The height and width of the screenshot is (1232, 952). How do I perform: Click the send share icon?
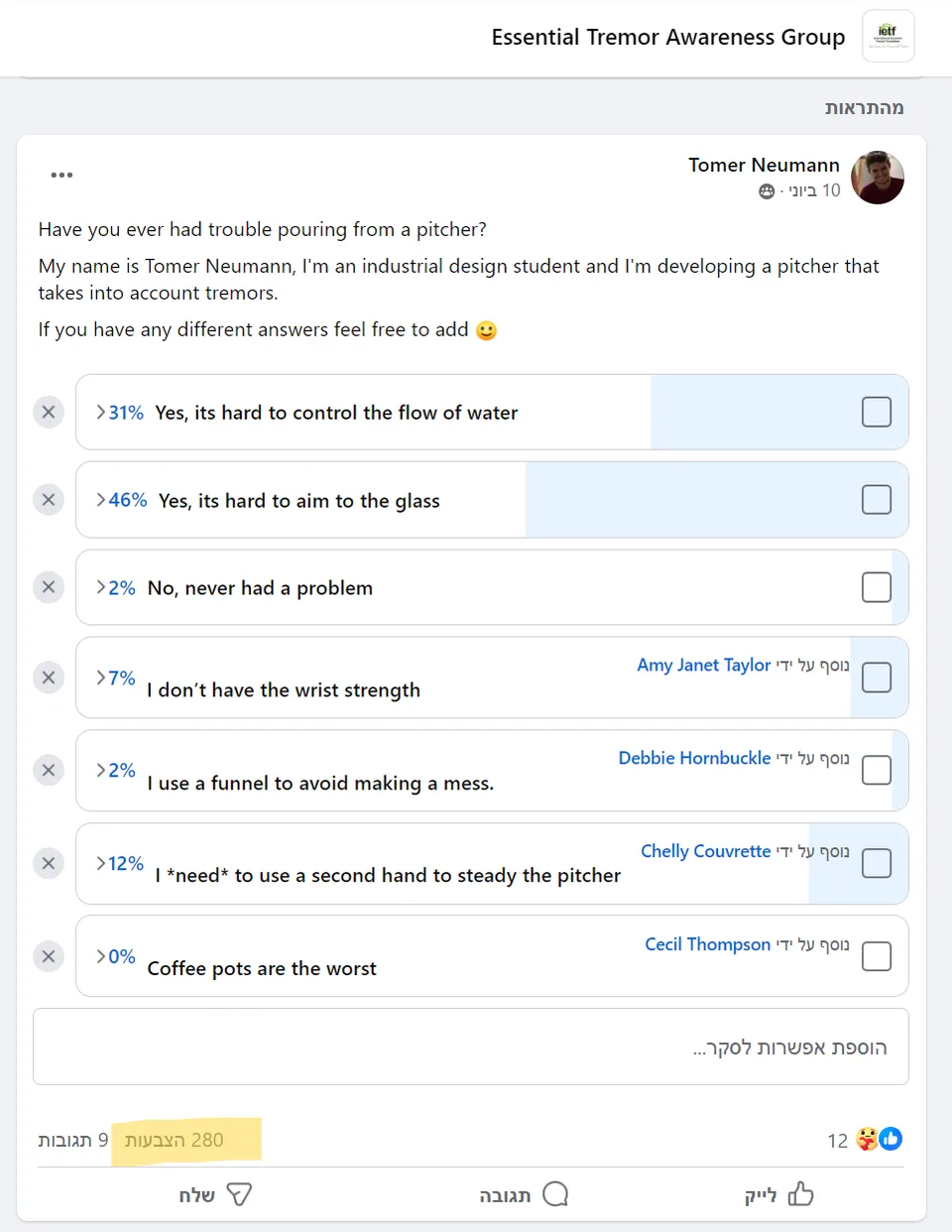(215, 1194)
